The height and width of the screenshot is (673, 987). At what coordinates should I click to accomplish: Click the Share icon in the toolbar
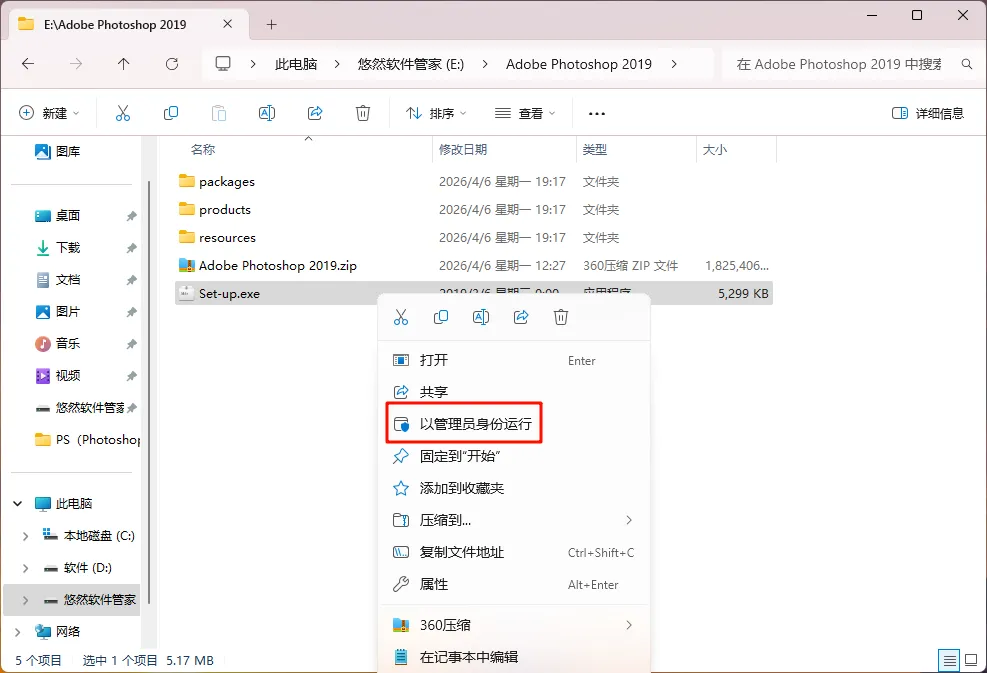coord(315,113)
